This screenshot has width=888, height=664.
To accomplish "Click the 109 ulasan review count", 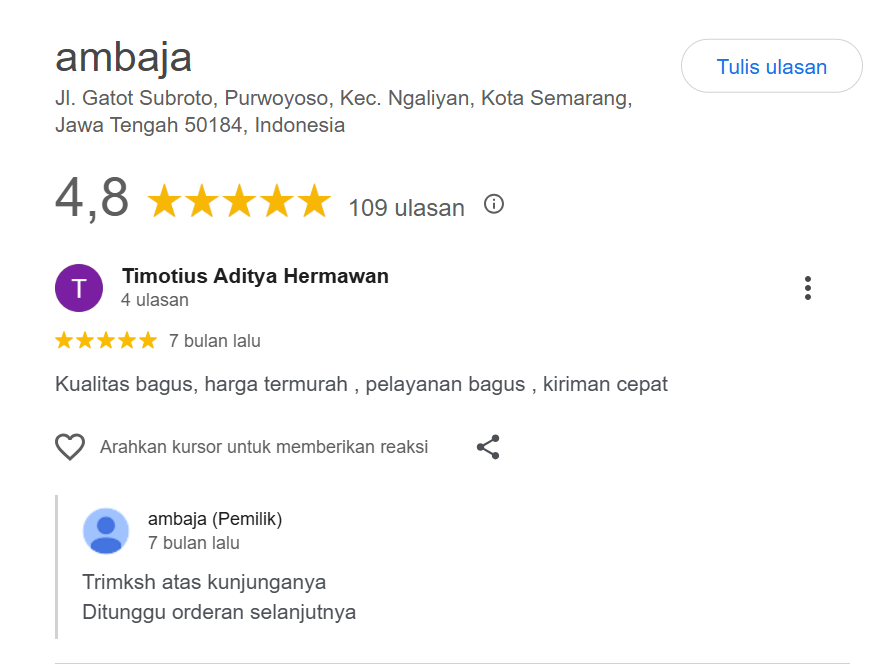I will [x=406, y=208].
